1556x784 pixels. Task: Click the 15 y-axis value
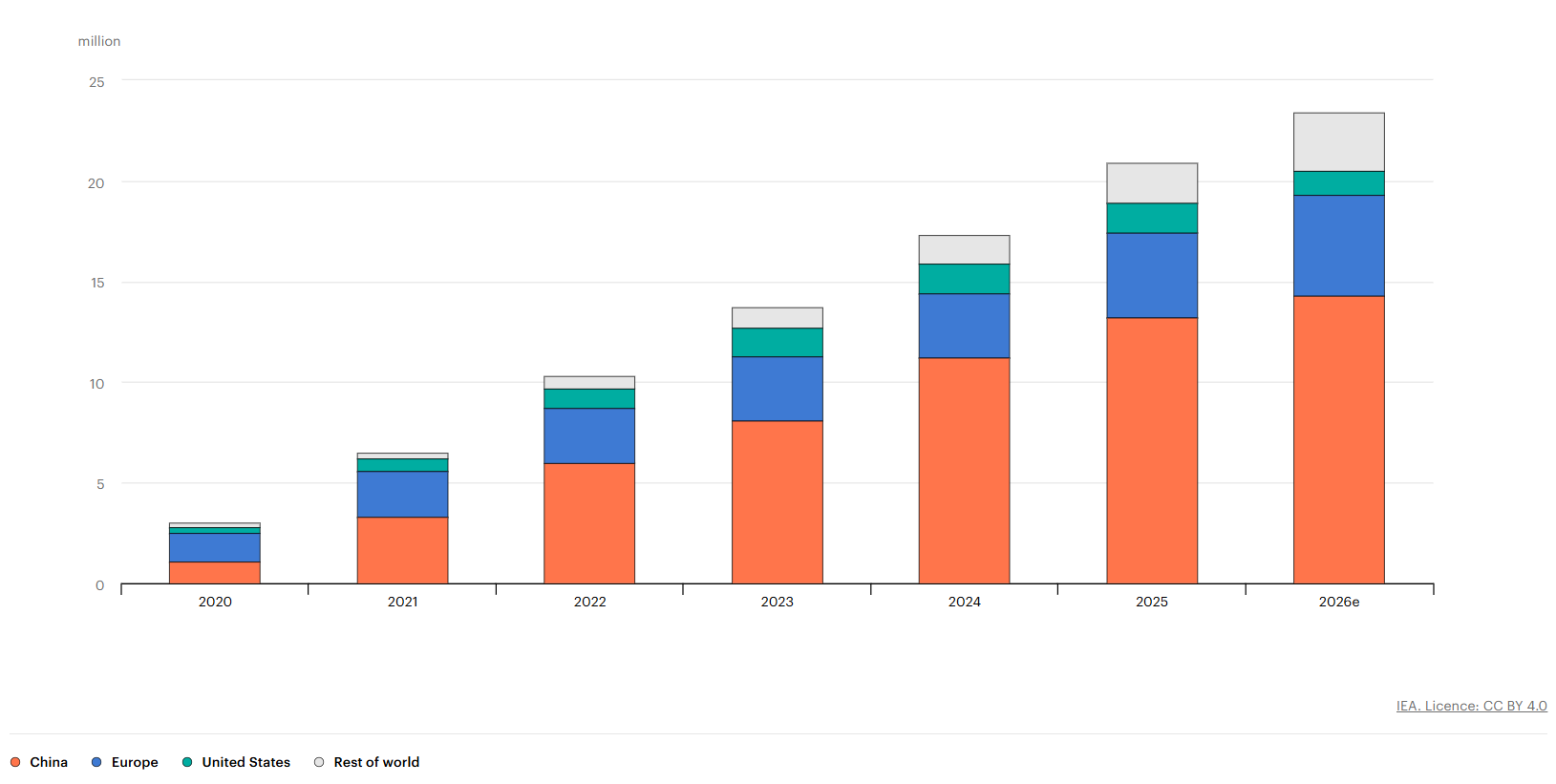click(97, 283)
